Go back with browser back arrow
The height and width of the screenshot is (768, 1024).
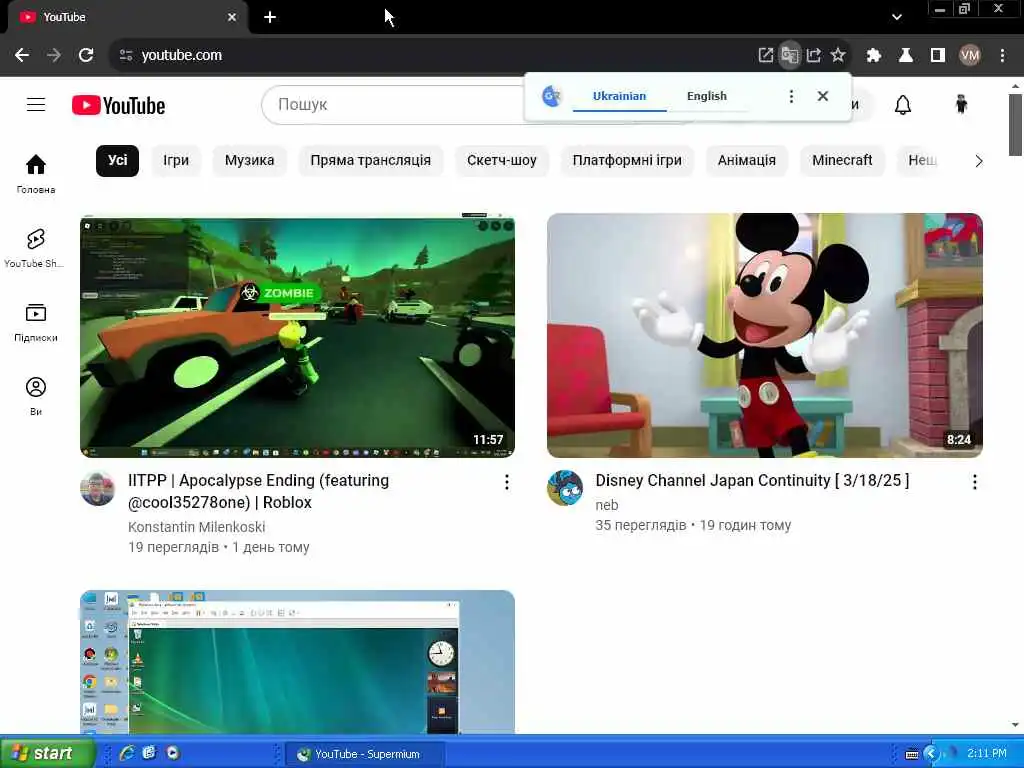[22, 55]
